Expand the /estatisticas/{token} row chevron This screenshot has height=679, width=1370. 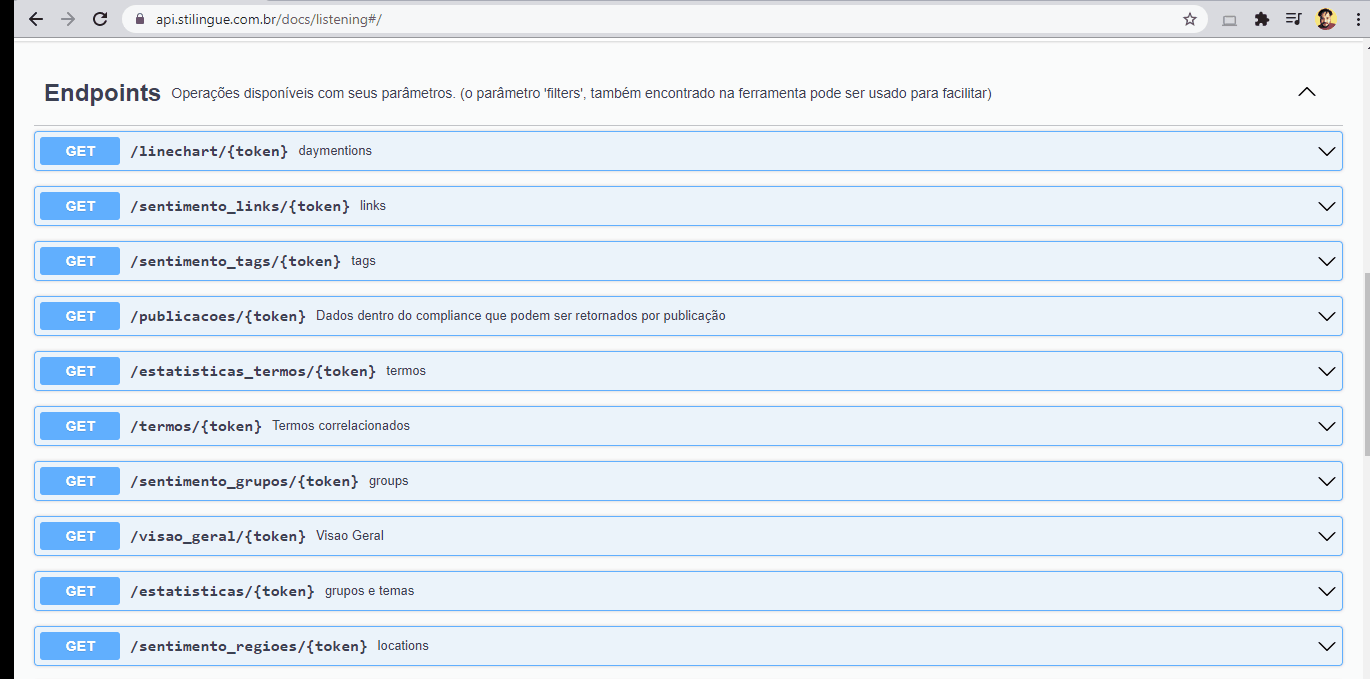pyautogui.click(x=1327, y=591)
